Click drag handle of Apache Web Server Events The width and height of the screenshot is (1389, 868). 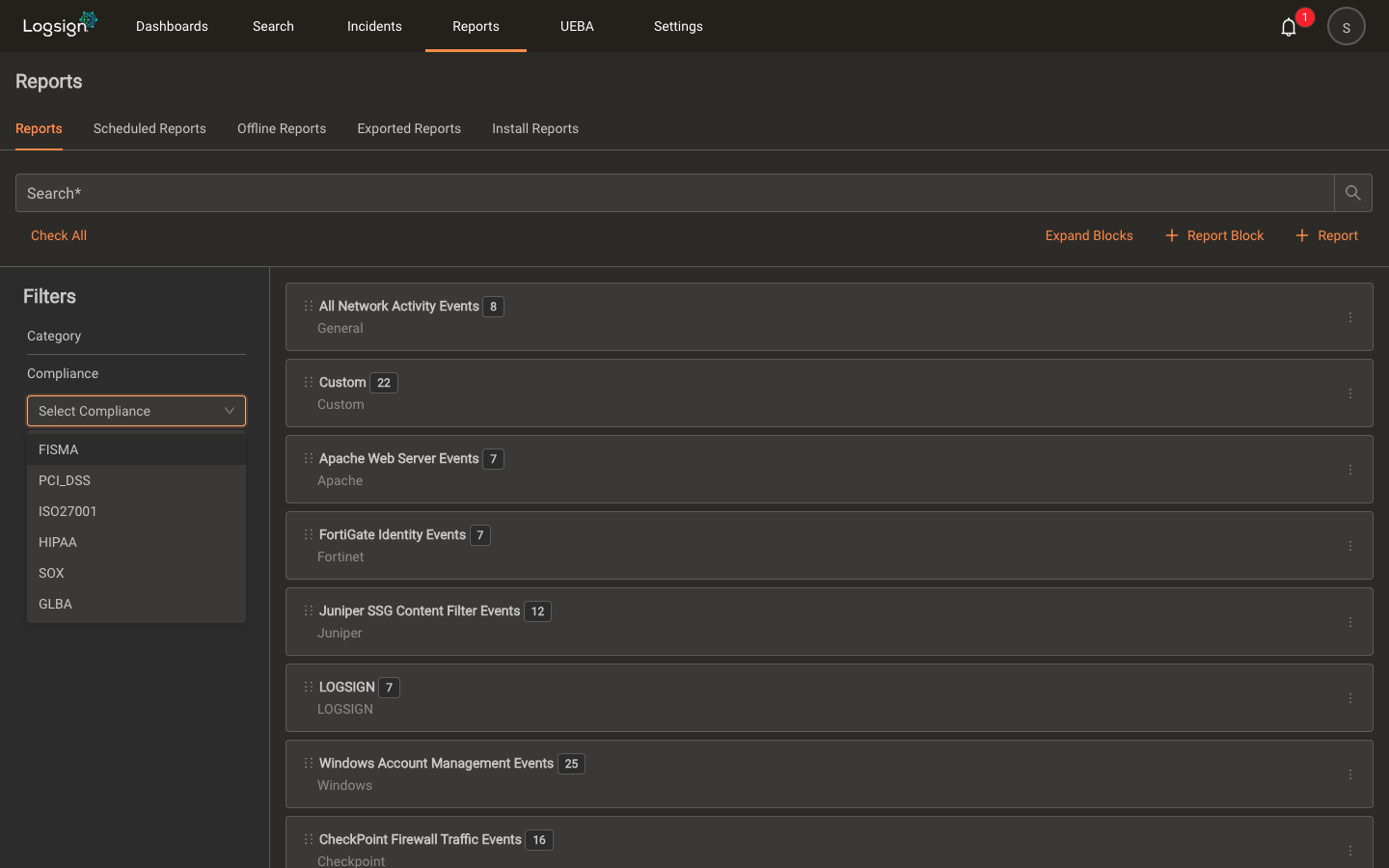(309, 458)
